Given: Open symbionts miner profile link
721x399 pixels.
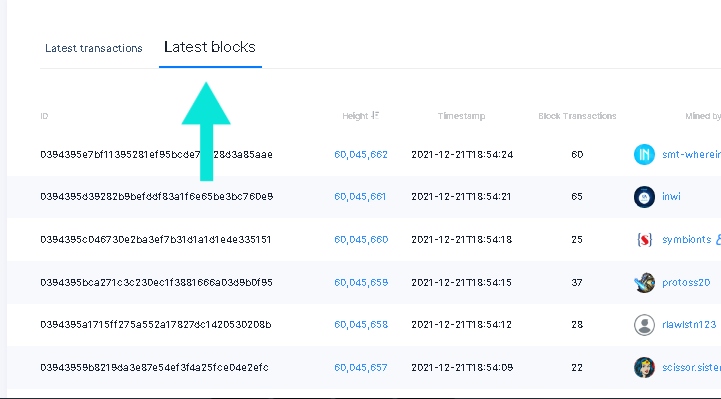Looking at the screenshot, I should 687,239.
